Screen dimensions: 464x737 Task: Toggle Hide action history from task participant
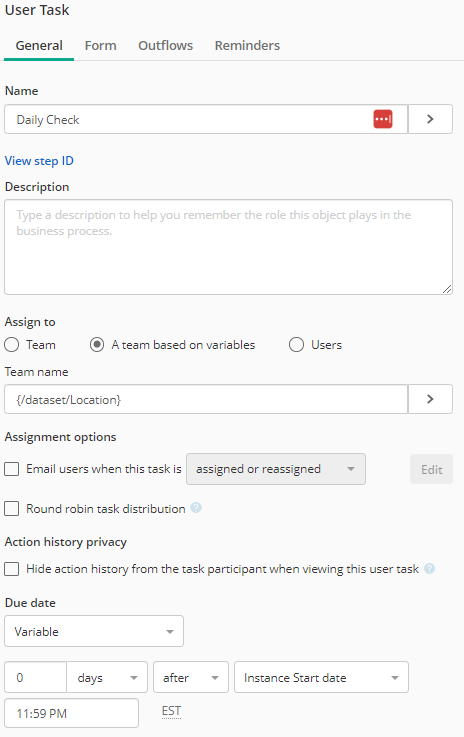[12, 569]
